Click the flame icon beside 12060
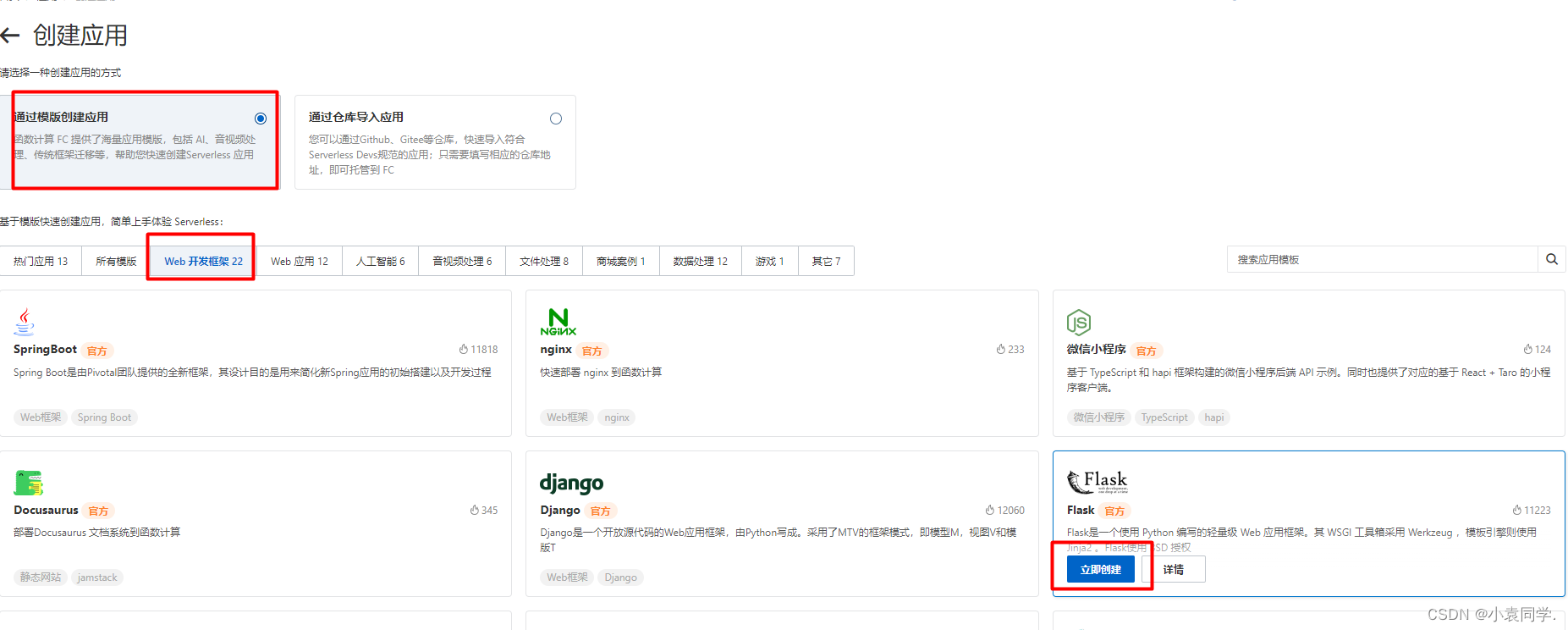 point(990,510)
